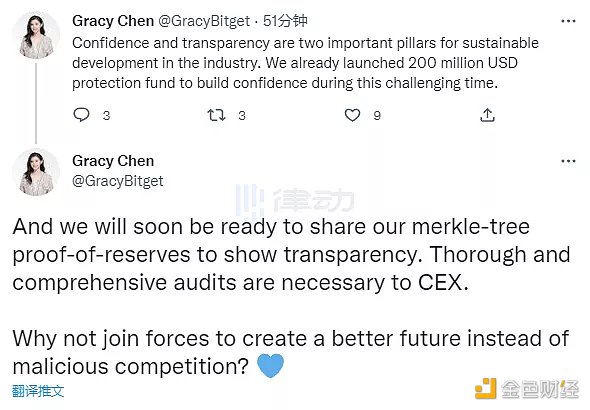Click the 翻译推文 translate tweet link

tap(38, 391)
